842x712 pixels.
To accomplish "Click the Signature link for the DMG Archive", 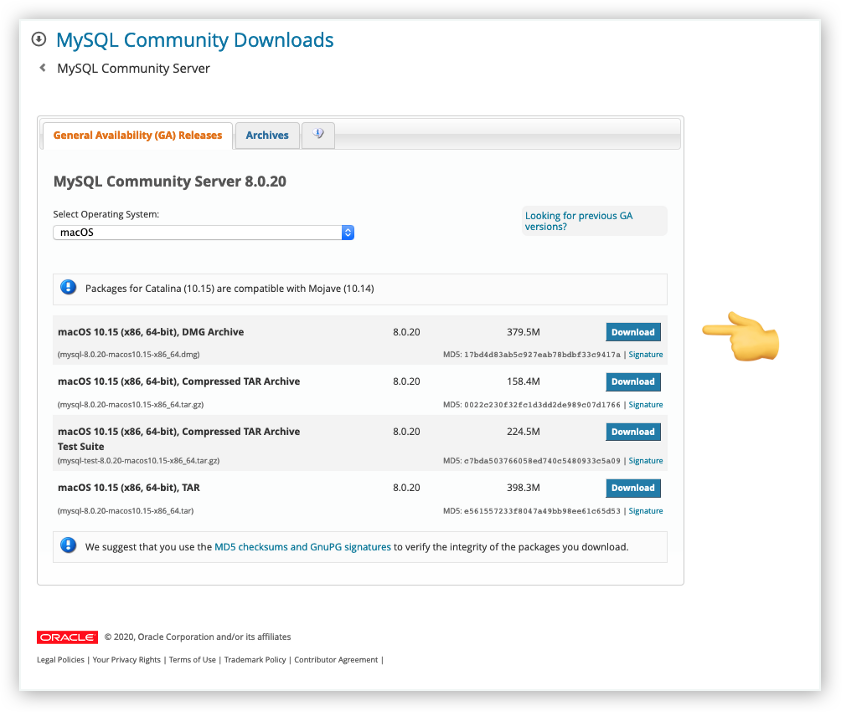I will point(645,354).
